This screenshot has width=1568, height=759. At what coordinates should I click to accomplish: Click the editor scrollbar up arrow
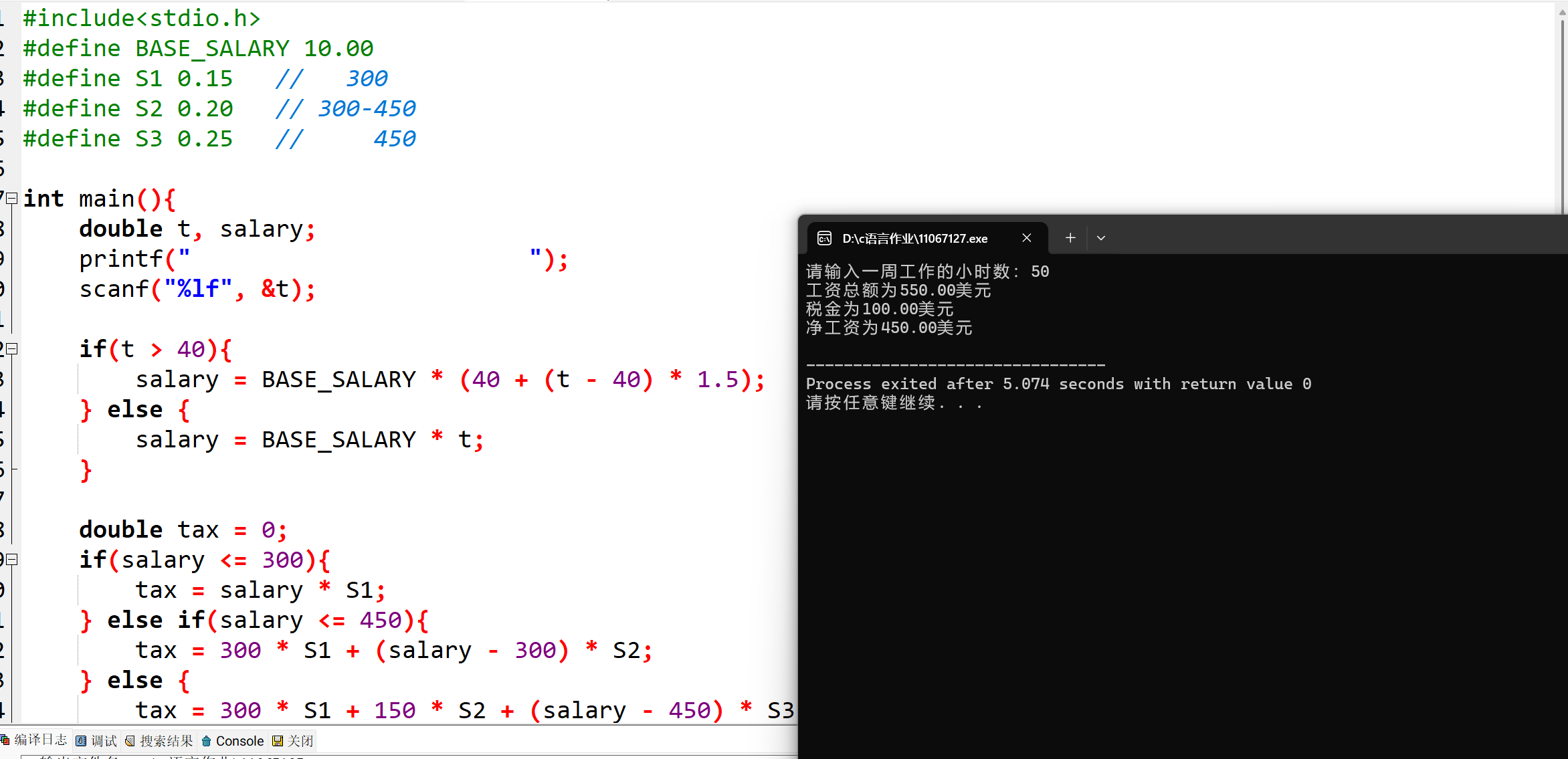pyautogui.click(x=1563, y=11)
